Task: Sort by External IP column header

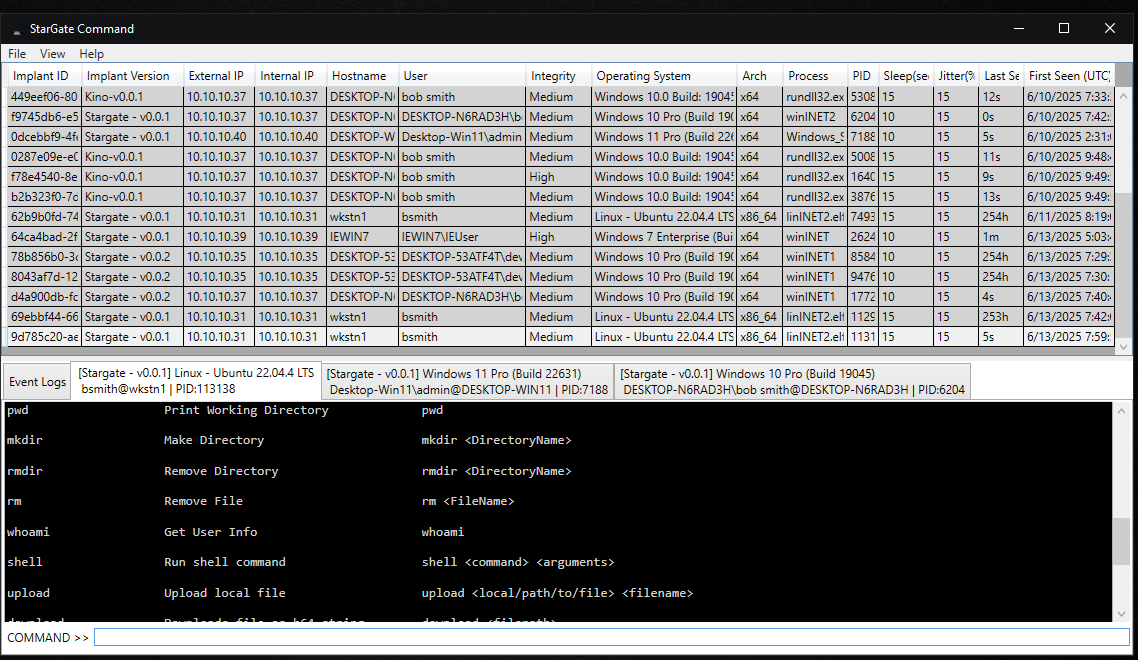Action: click(x=218, y=76)
